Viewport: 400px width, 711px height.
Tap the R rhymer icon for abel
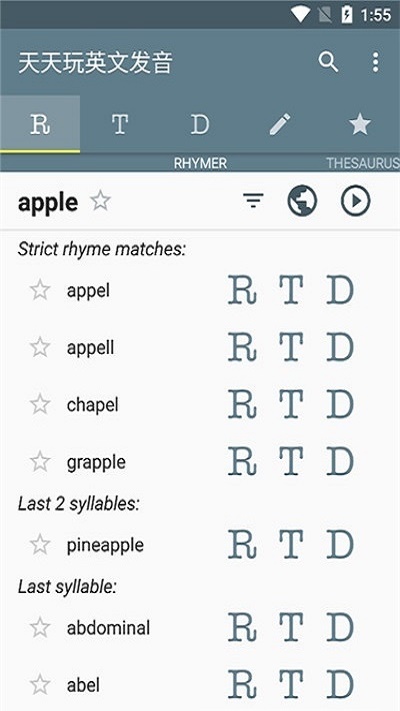(242, 685)
